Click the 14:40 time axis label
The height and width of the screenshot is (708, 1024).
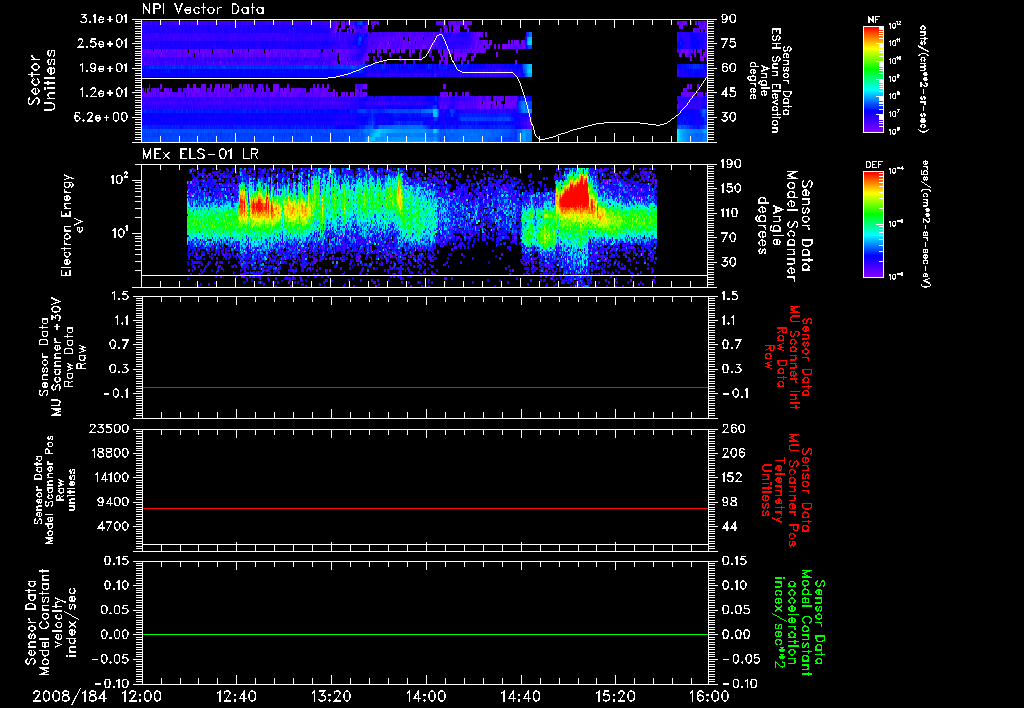coord(520,696)
